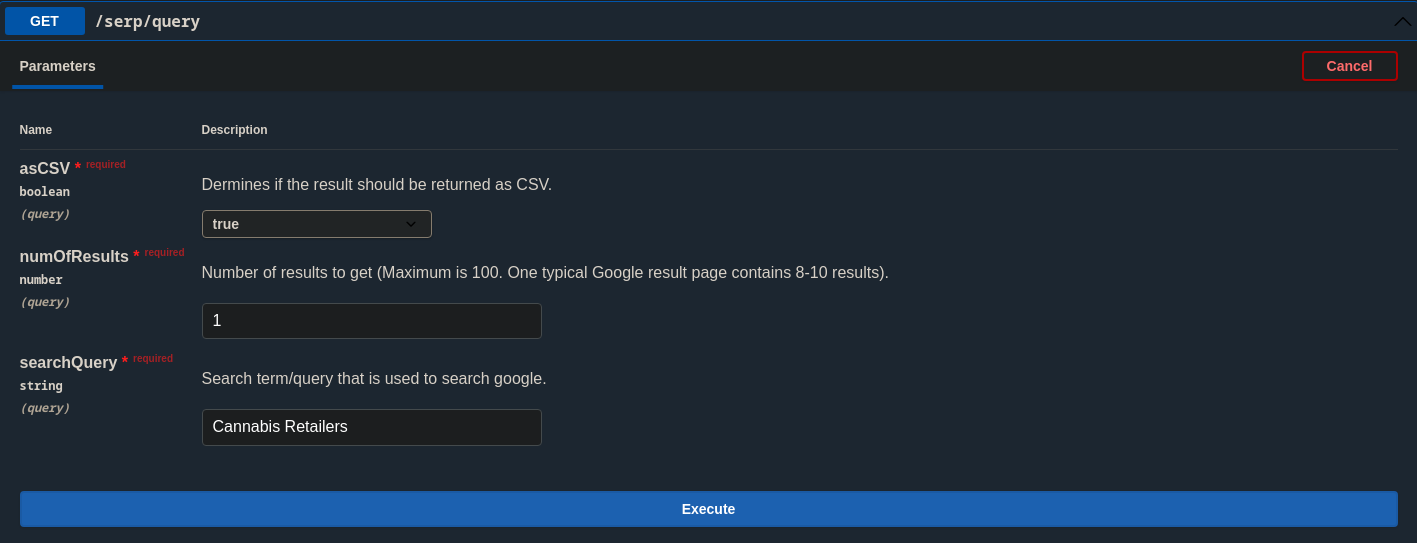
Task: Click the red required marker beside asCSV
Action: 105,164
